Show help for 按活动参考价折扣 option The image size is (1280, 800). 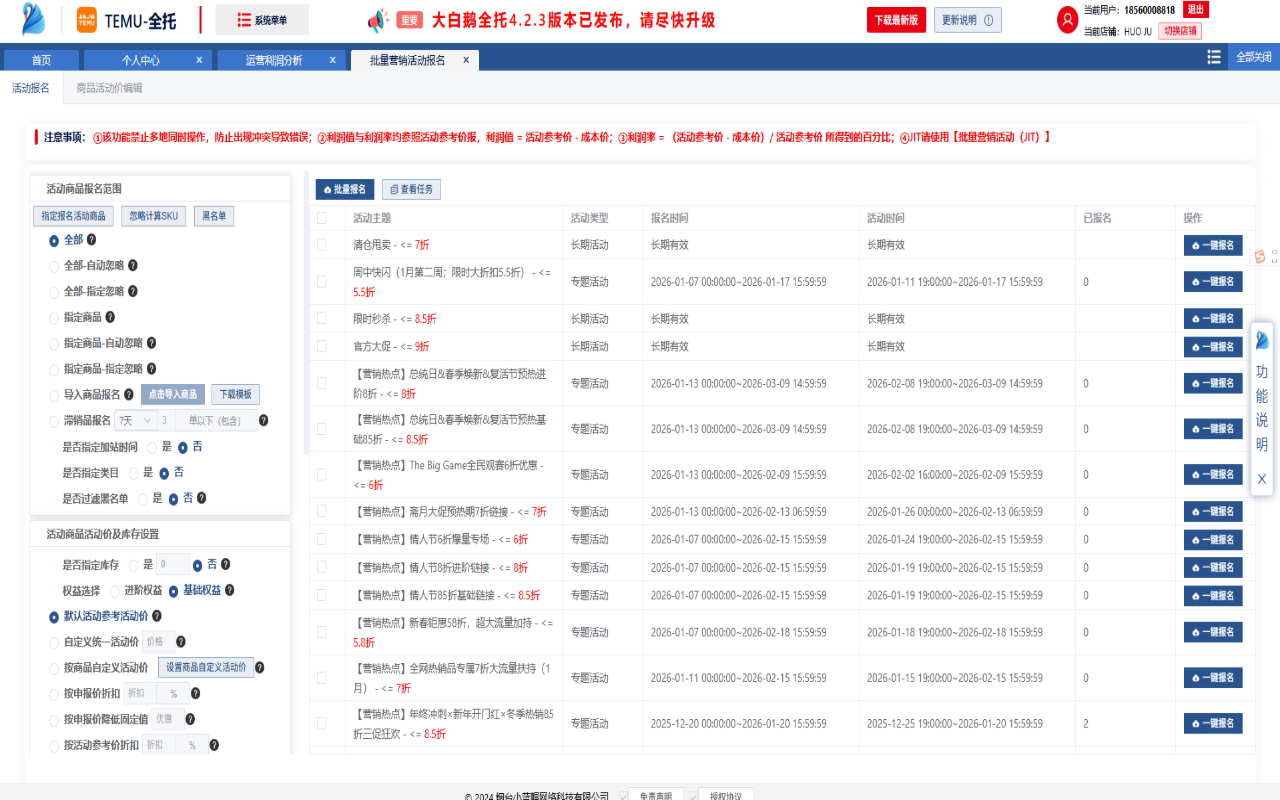[x=214, y=745]
